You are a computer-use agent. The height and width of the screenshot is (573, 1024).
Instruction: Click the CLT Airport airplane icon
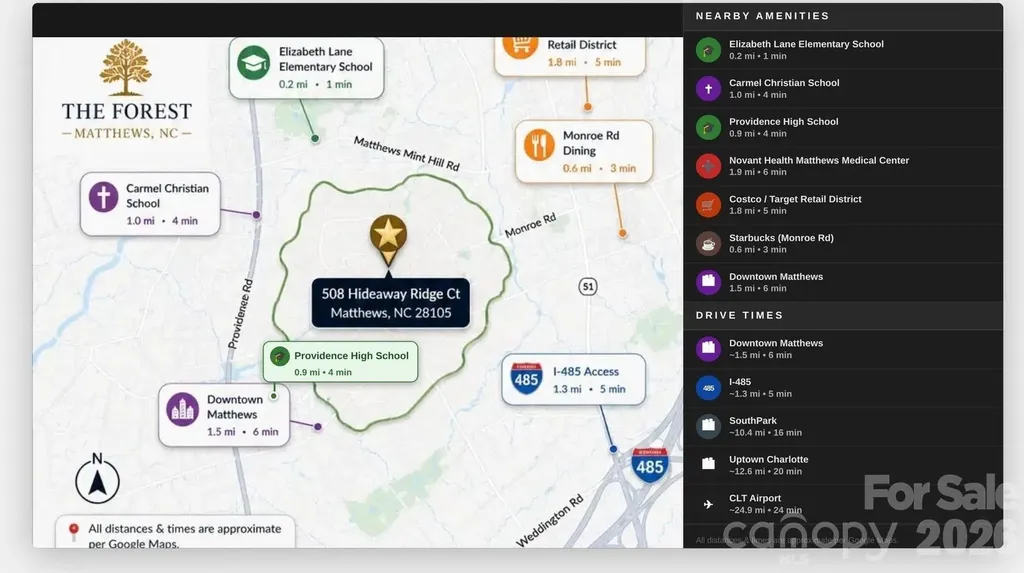coord(708,504)
